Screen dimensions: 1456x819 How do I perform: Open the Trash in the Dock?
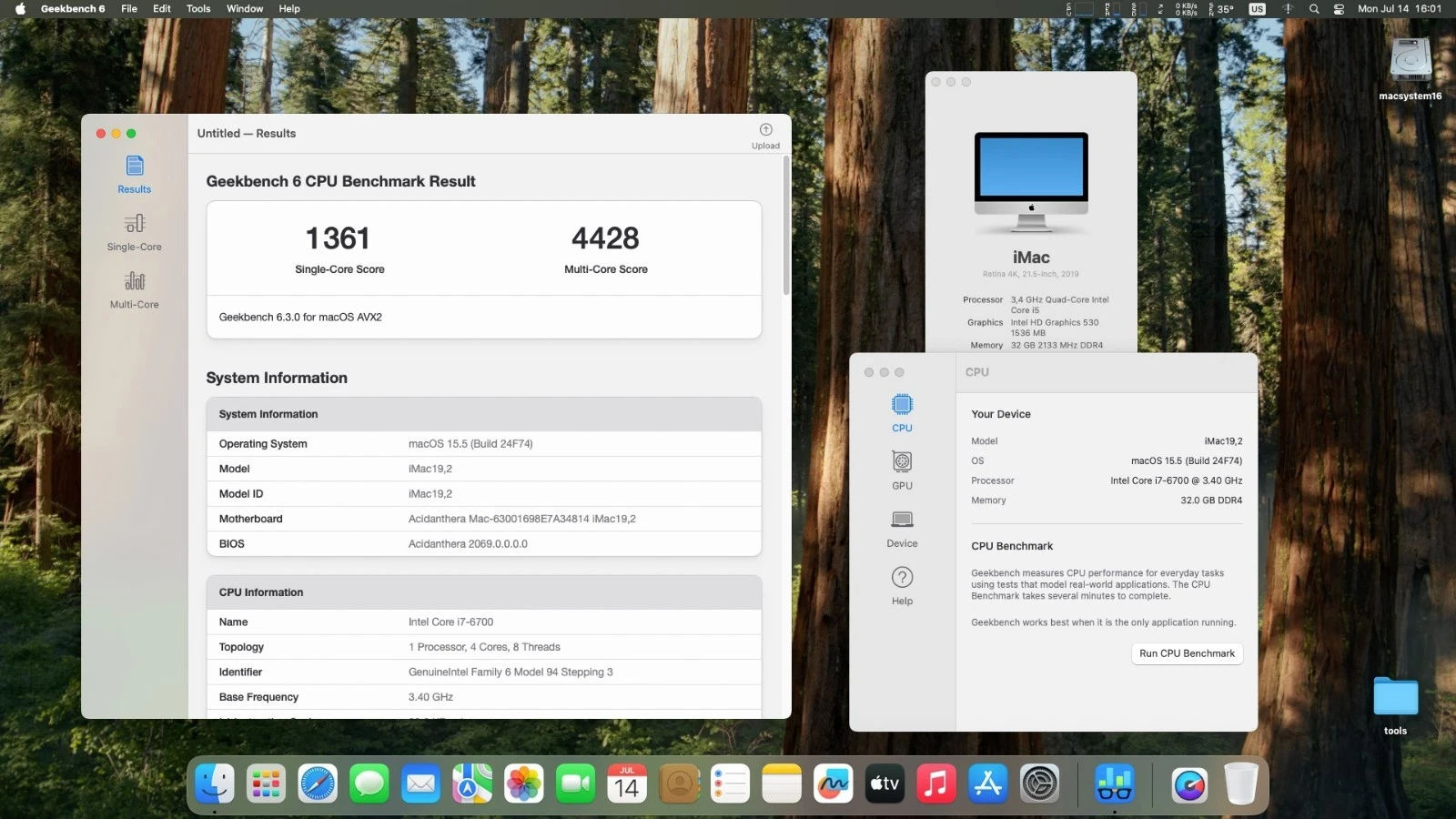(1240, 784)
